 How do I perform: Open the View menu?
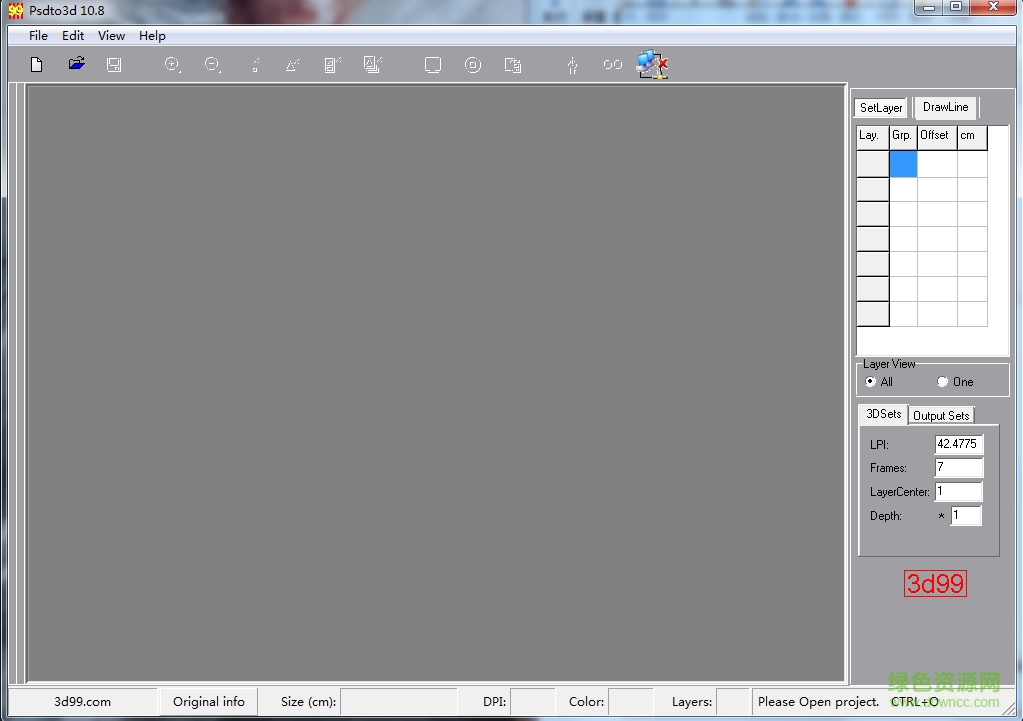(111, 36)
